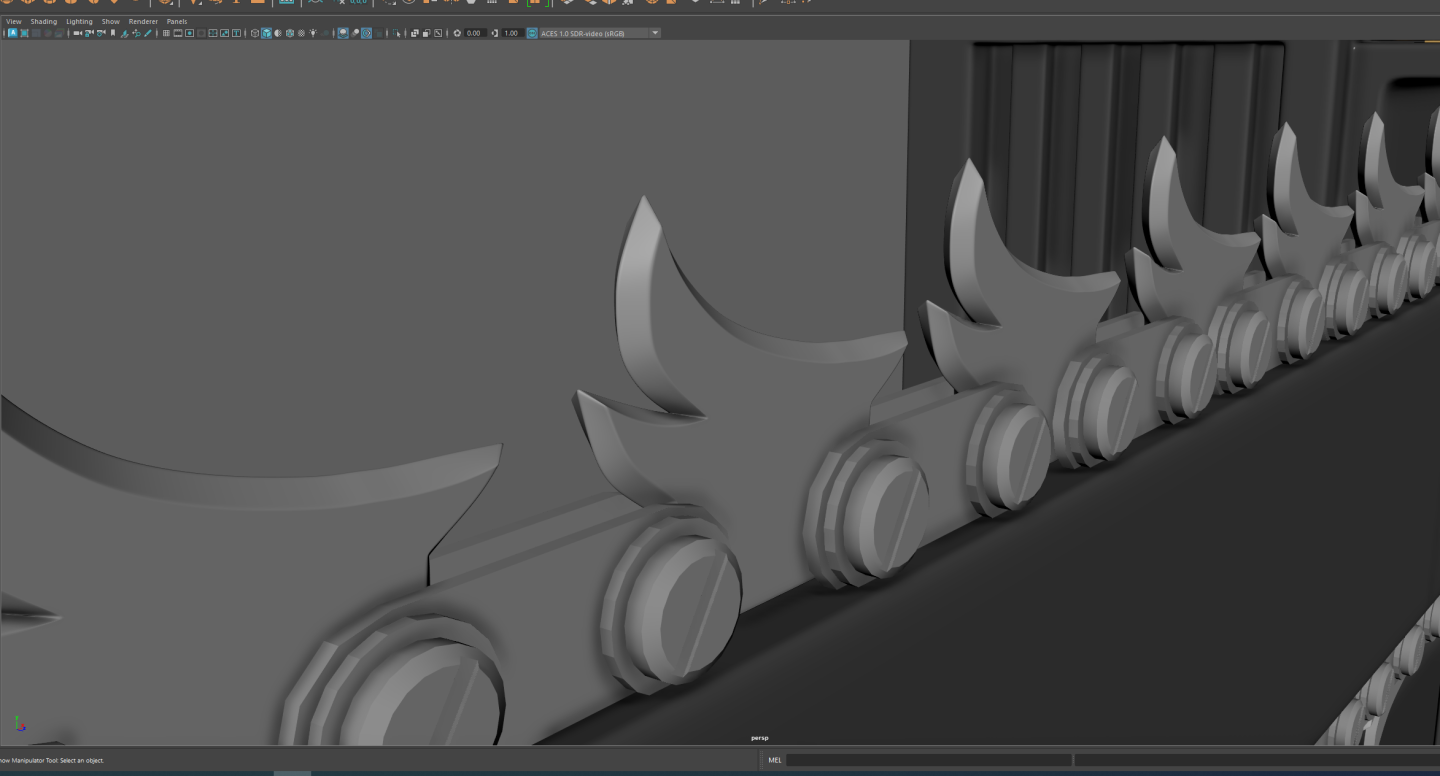This screenshot has width=1440, height=776.
Task: Click the command output field beside the command line
Action: [1257, 760]
